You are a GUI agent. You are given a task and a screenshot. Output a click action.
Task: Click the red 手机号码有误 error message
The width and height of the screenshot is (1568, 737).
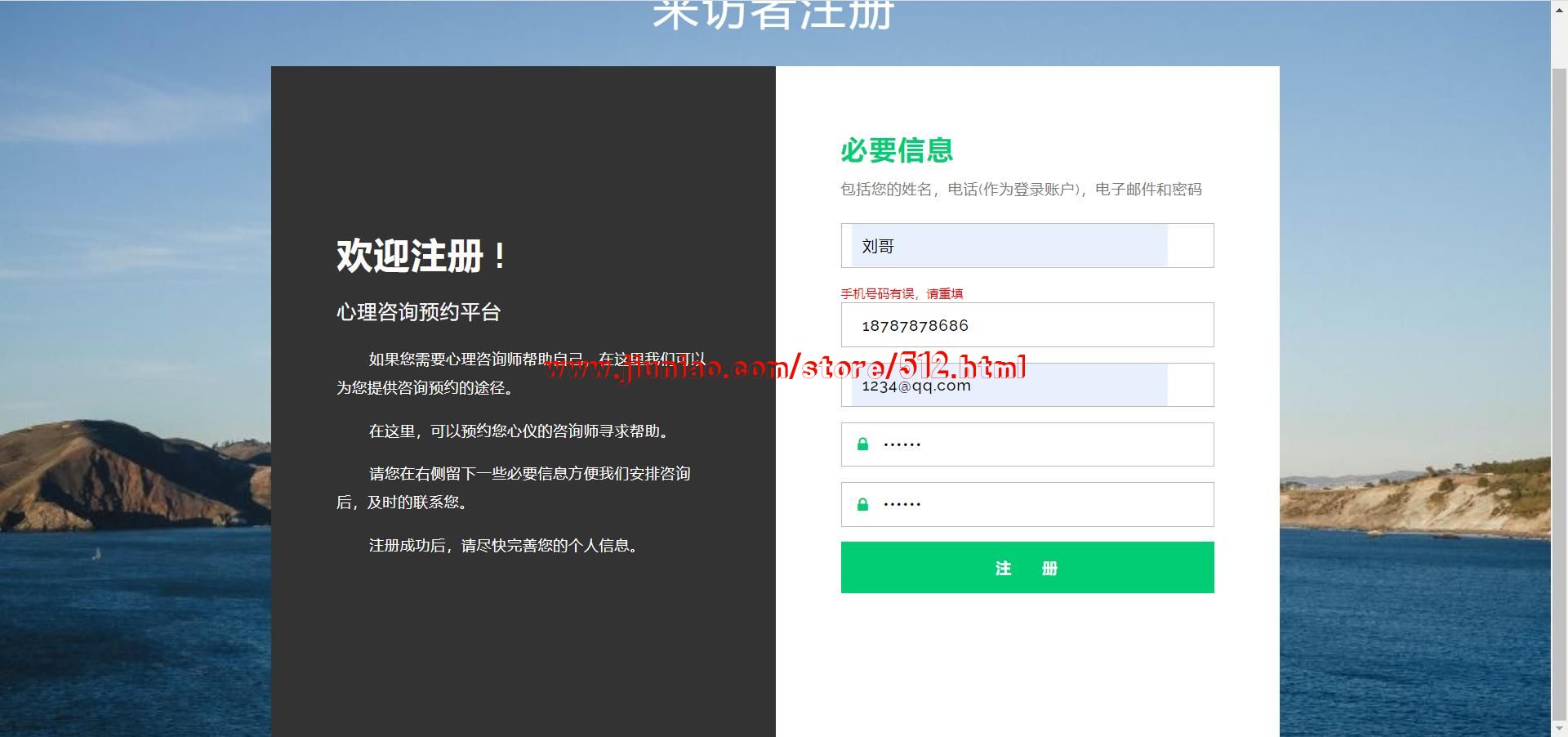[x=902, y=294]
